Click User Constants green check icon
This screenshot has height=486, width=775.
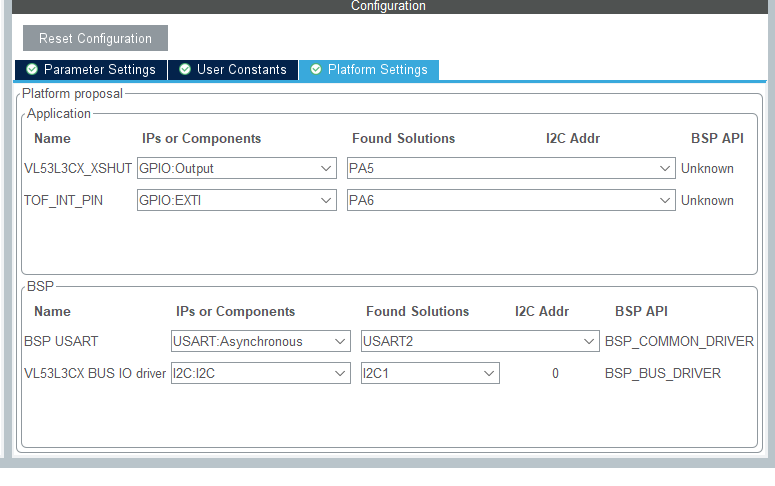coord(185,69)
